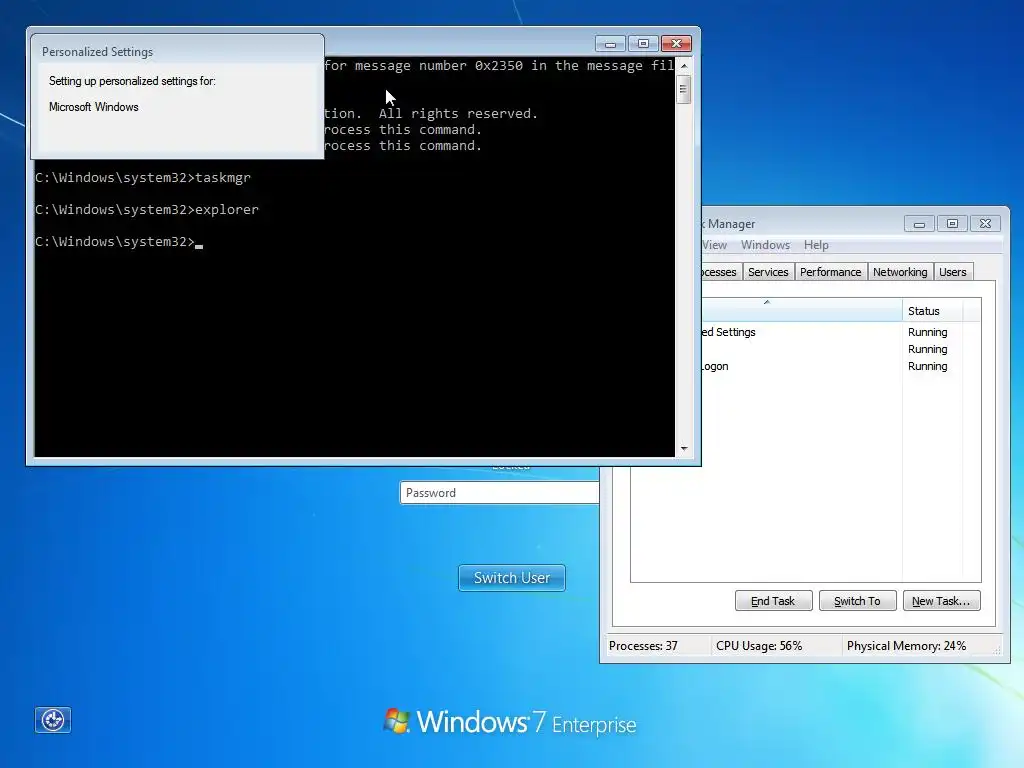The height and width of the screenshot is (768, 1024).
Task: Click the 'Processes: 37' status bar entry
Action: point(643,646)
